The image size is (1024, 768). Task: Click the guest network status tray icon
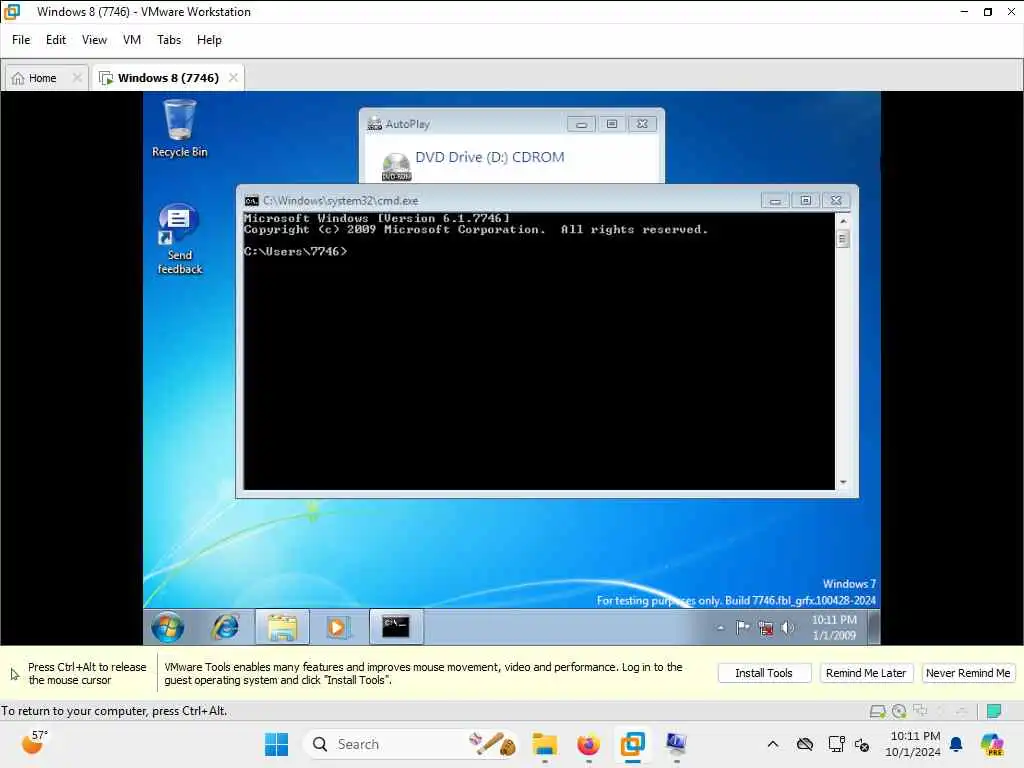pyautogui.click(x=765, y=628)
